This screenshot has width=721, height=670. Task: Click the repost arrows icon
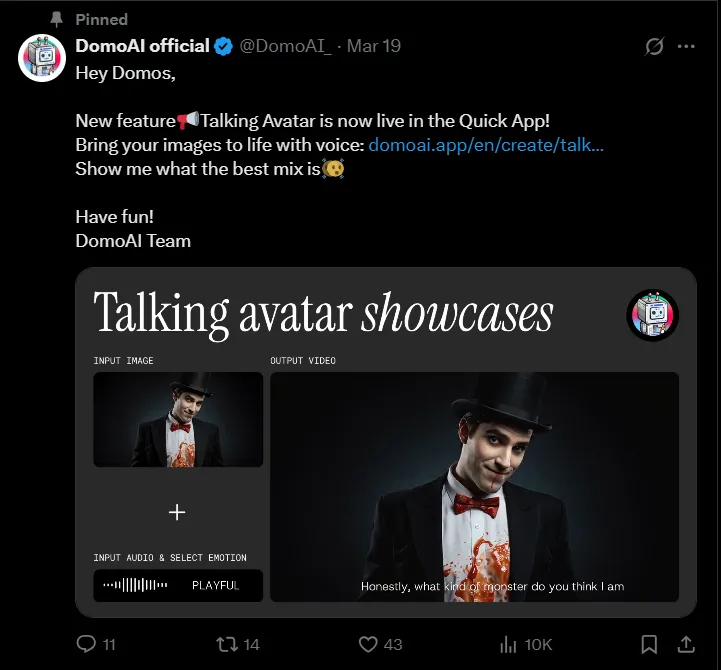tap(227, 644)
